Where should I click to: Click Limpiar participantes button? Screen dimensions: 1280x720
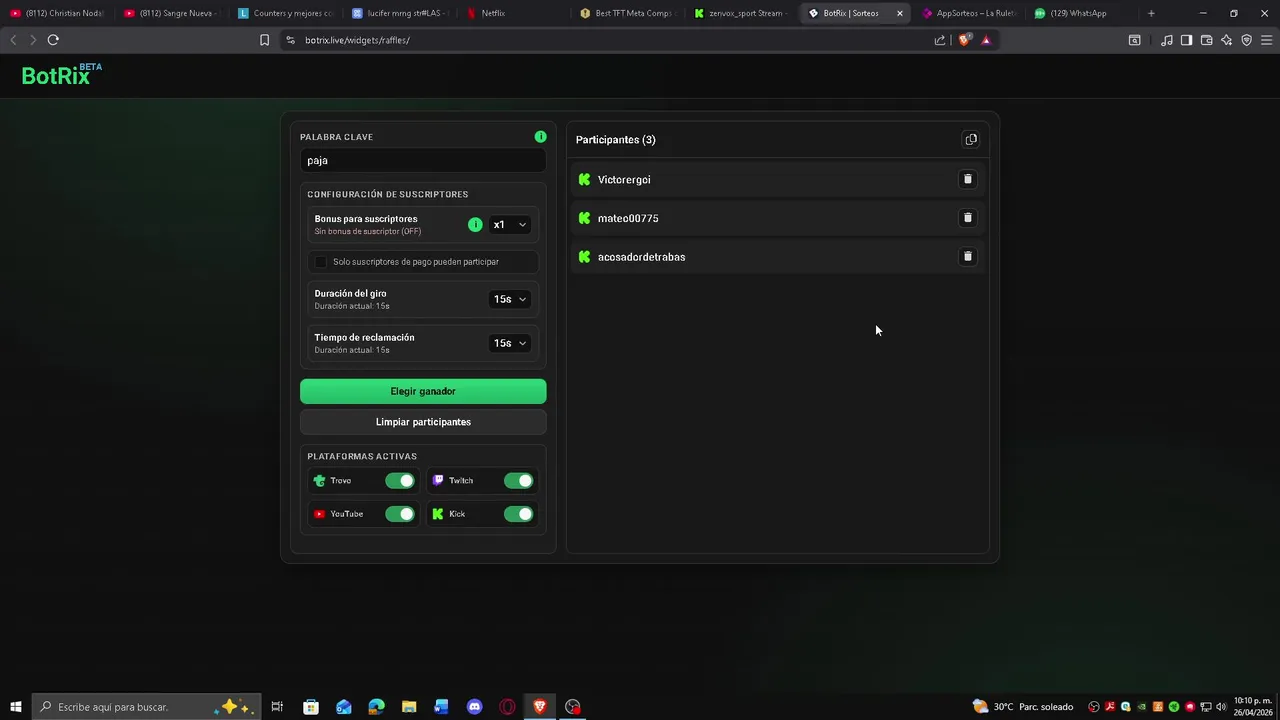pyautogui.click(x=423, y=422)
